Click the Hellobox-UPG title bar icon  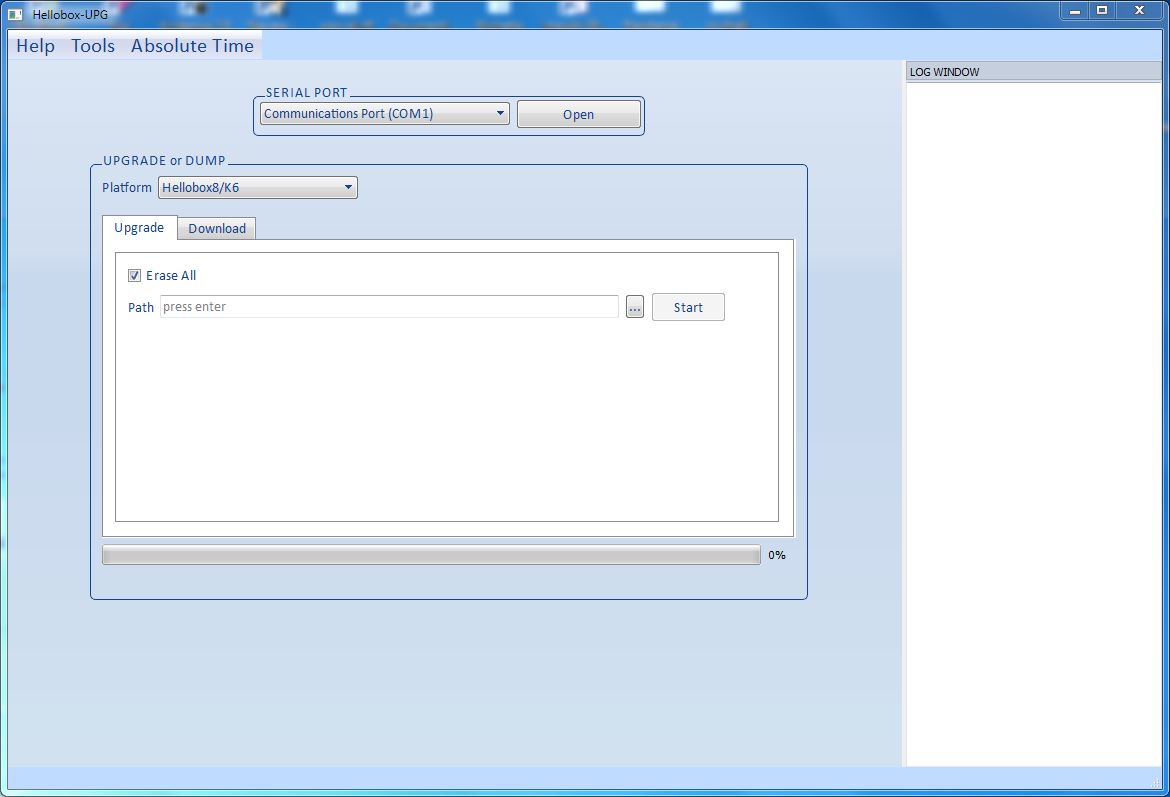(x=14, y=14)
